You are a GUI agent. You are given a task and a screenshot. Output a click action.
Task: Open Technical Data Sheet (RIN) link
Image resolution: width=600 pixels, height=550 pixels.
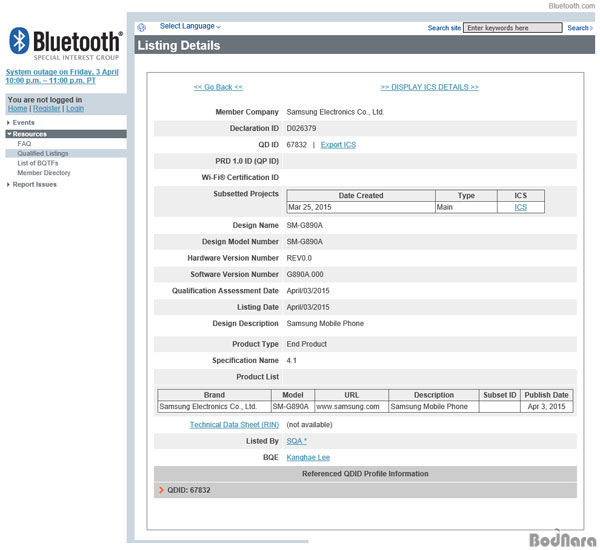[234, 424]
